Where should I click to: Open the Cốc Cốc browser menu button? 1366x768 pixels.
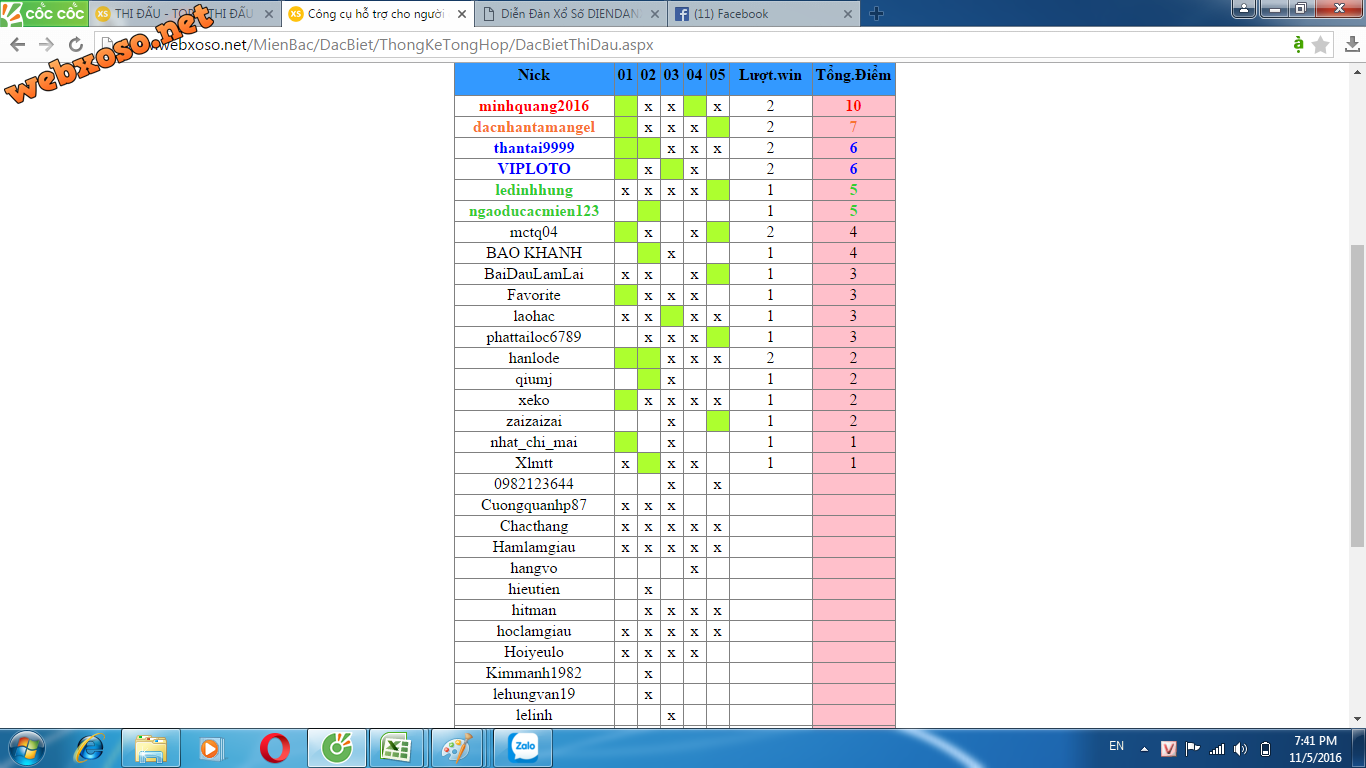pos(43,13)
